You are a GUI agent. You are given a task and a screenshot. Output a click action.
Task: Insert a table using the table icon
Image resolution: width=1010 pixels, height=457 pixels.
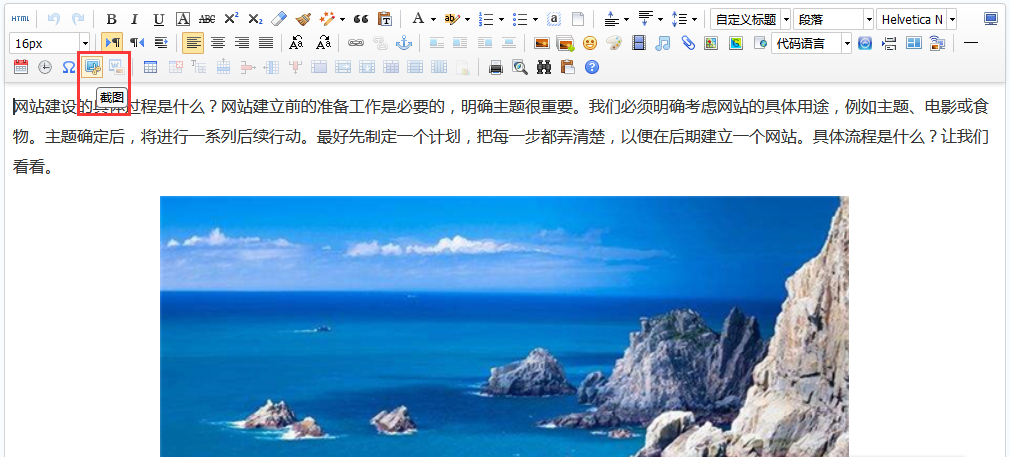tap(151, 67)
